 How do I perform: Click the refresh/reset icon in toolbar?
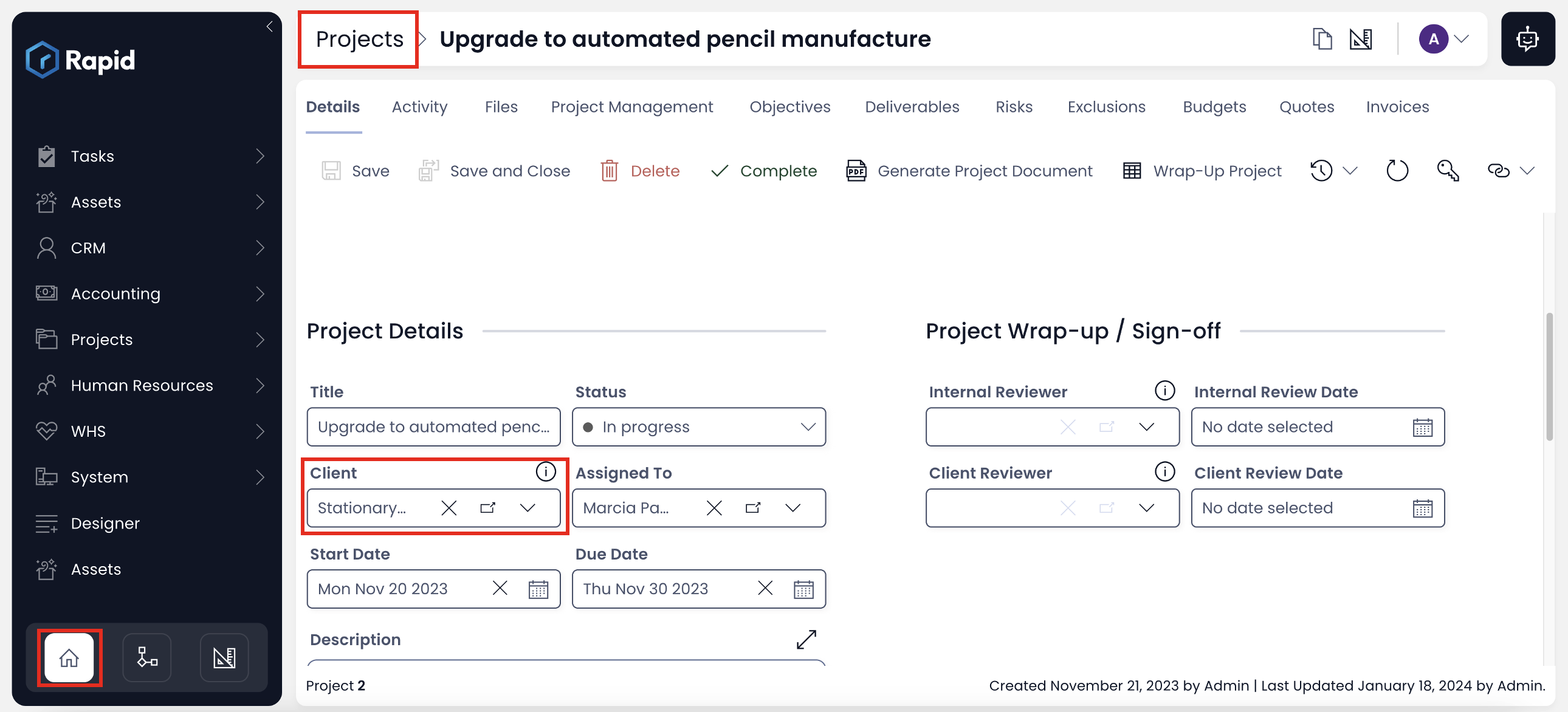click(1397, 170)
